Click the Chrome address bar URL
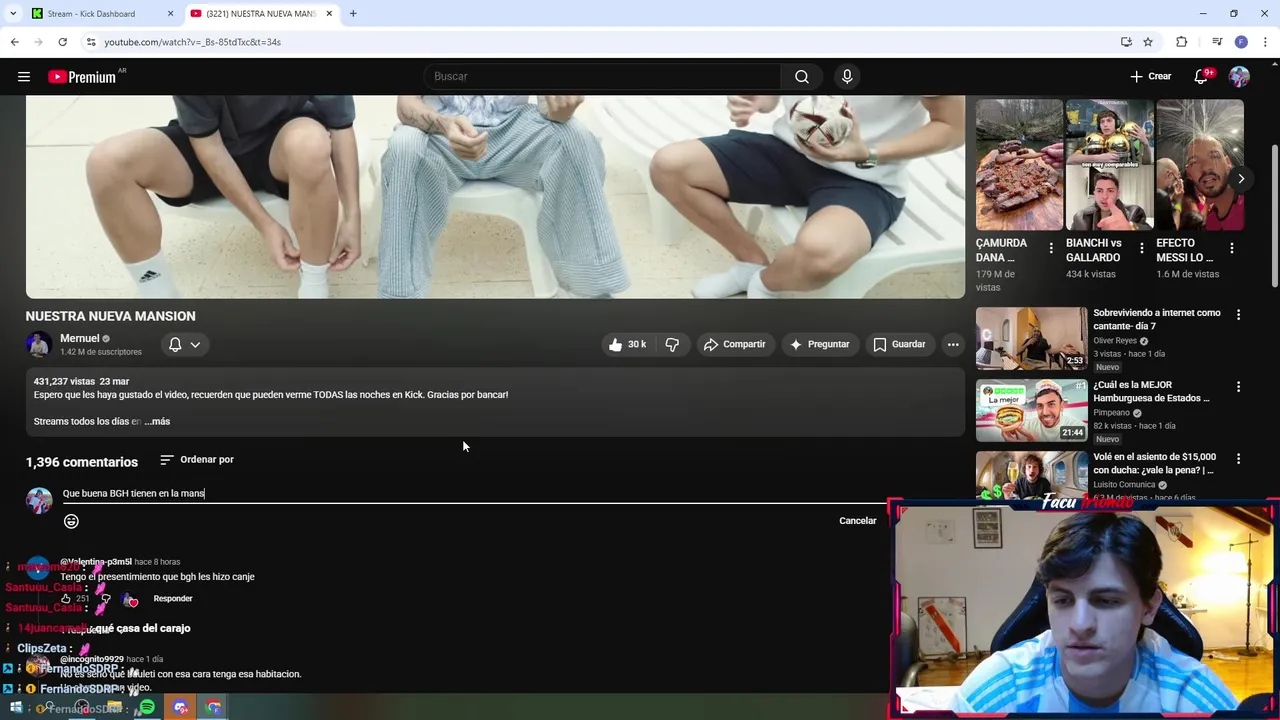The height and width of the screenshot is (720, 1280). click(x=192, y=42)
